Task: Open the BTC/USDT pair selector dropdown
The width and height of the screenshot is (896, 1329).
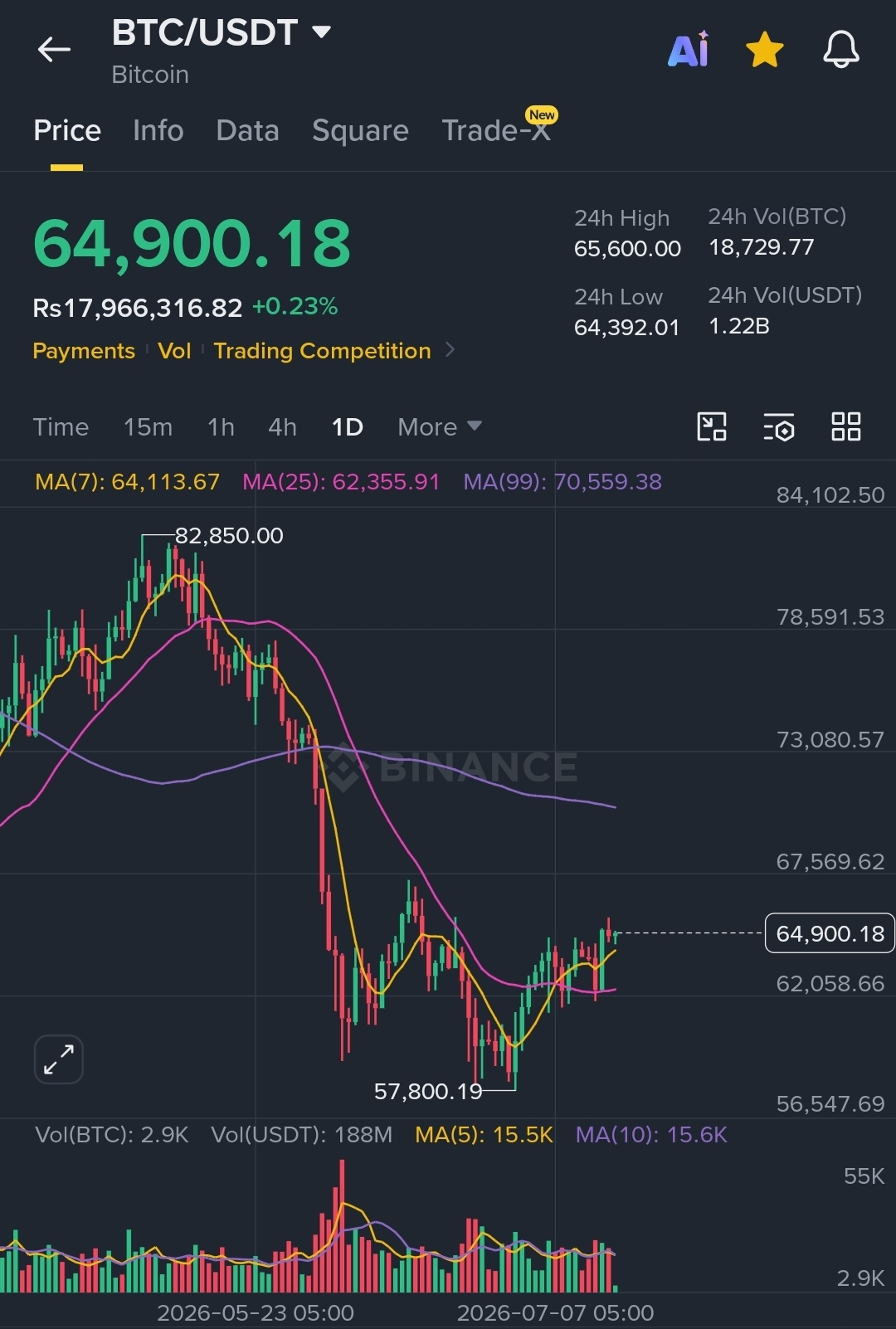Action: [222, 33]
